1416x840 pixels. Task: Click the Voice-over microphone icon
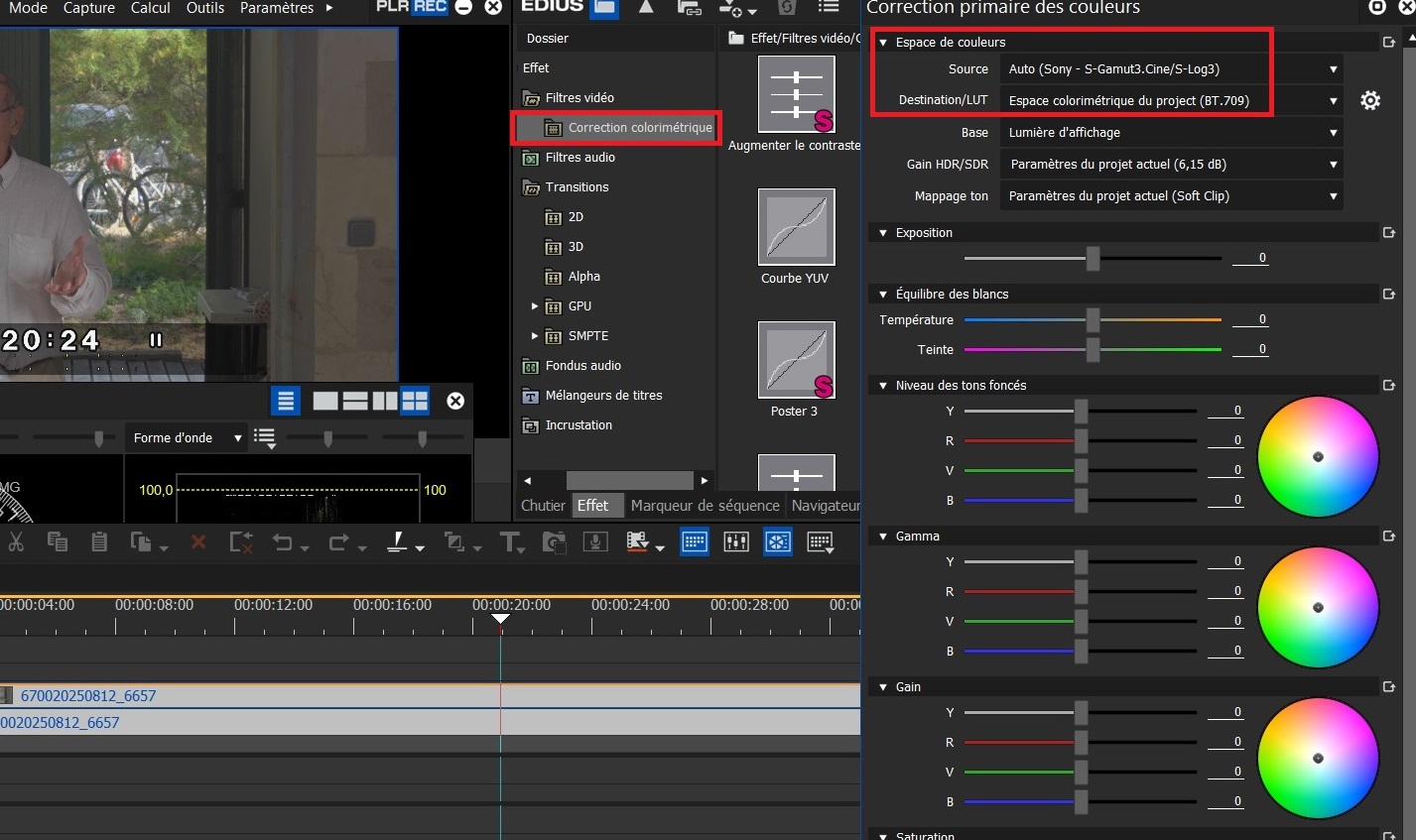[x=594, y=541]
